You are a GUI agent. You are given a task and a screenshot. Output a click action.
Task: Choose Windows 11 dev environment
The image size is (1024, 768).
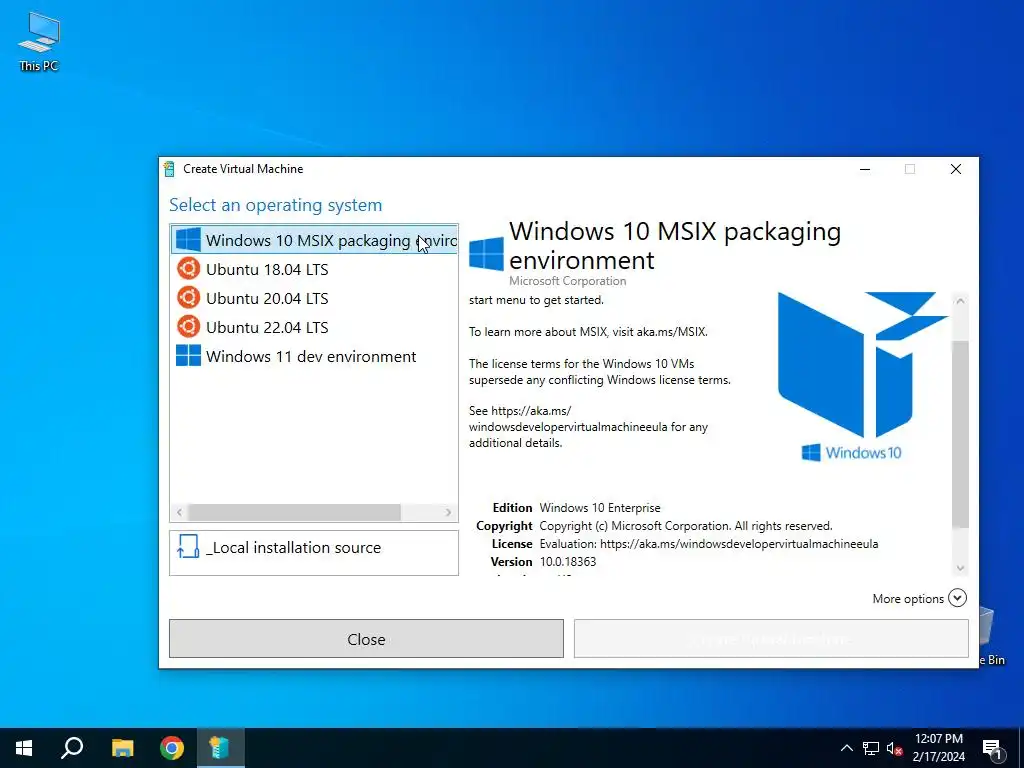314,356
